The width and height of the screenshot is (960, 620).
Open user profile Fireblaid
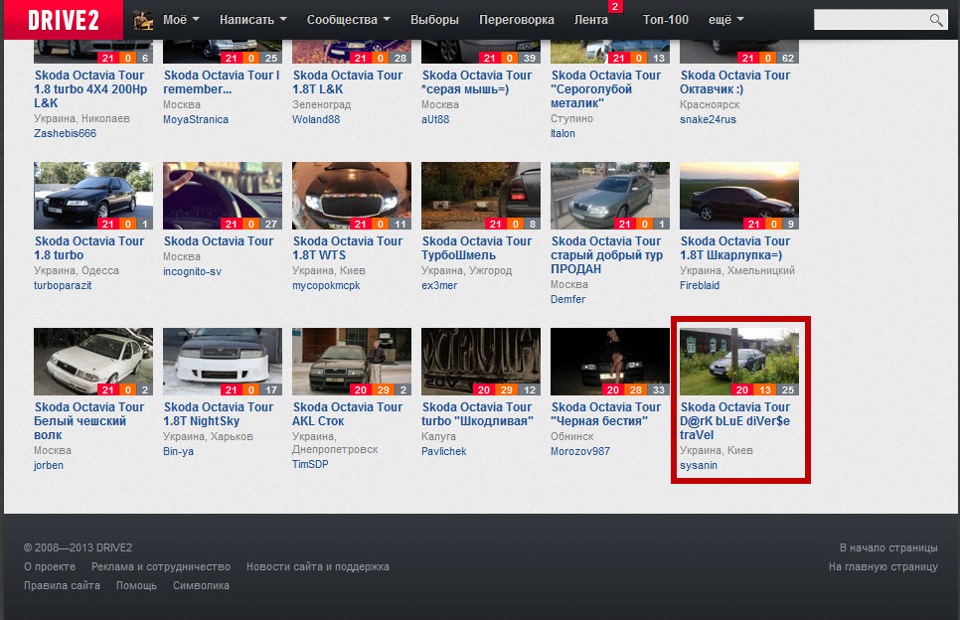pos(699,285)
